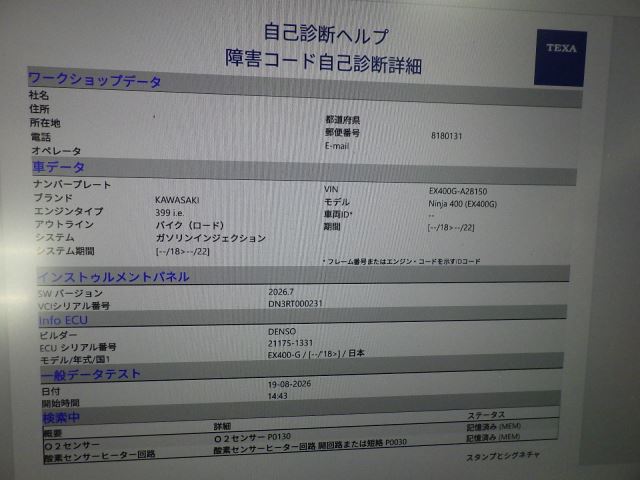Screen dimensions: 640x480
Task: Click the subtitle 障害コード自己診断詳細
Action: pos(323,62)
